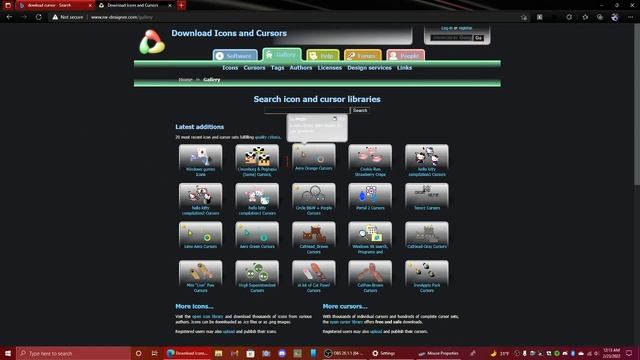The height and width of the screenshot is (360, 640).
Task: Open the Licenses submenu link
Action: (x=329, y=68)
